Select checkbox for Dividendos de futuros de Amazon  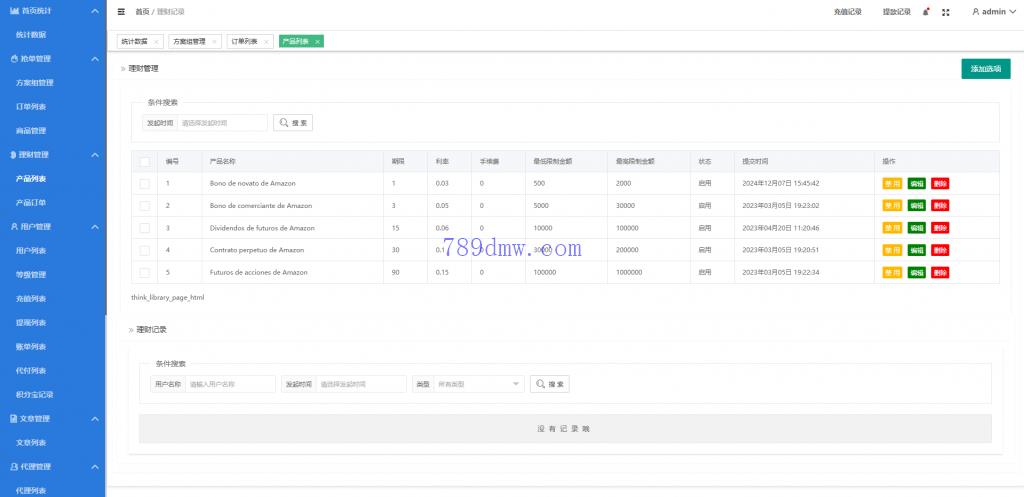tap(145, 228)
